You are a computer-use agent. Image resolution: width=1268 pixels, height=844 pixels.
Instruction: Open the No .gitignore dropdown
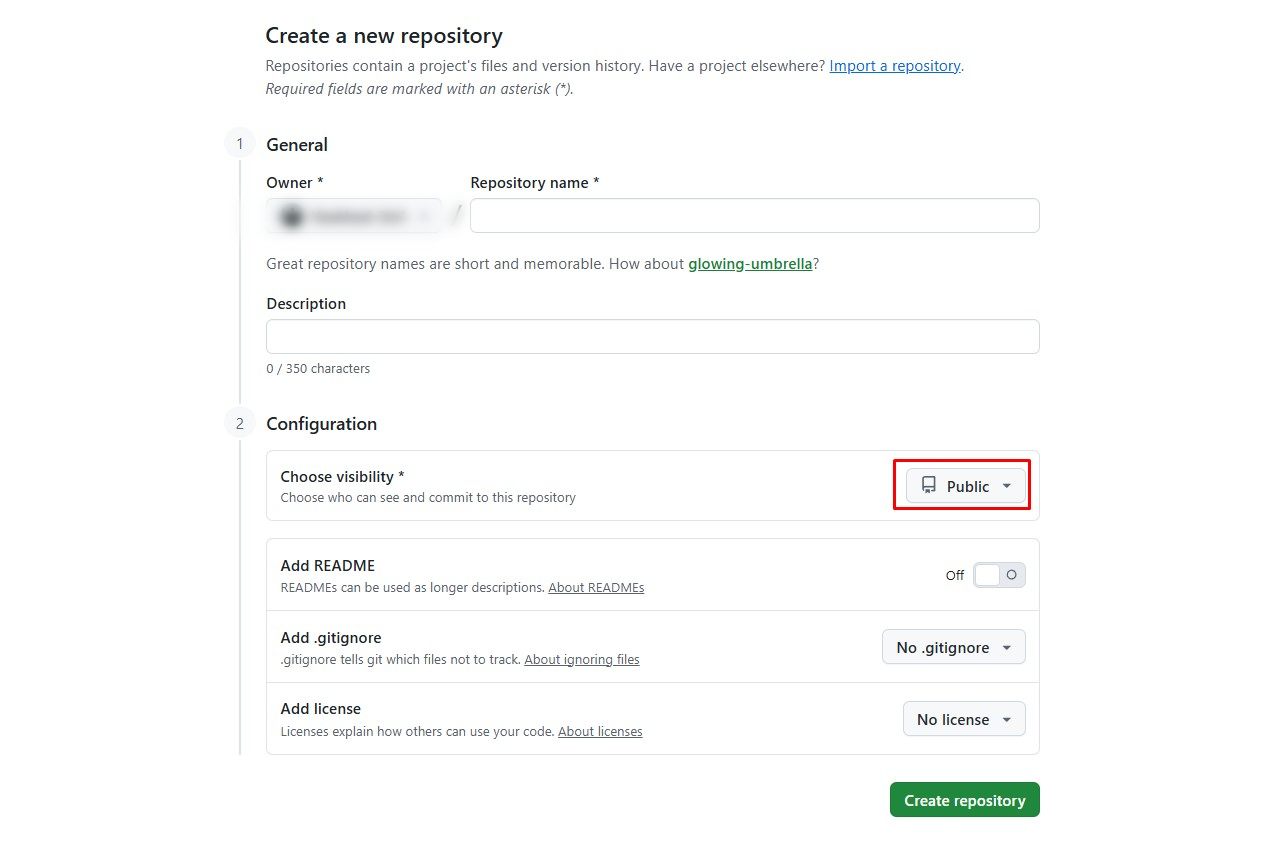point(953,647)
